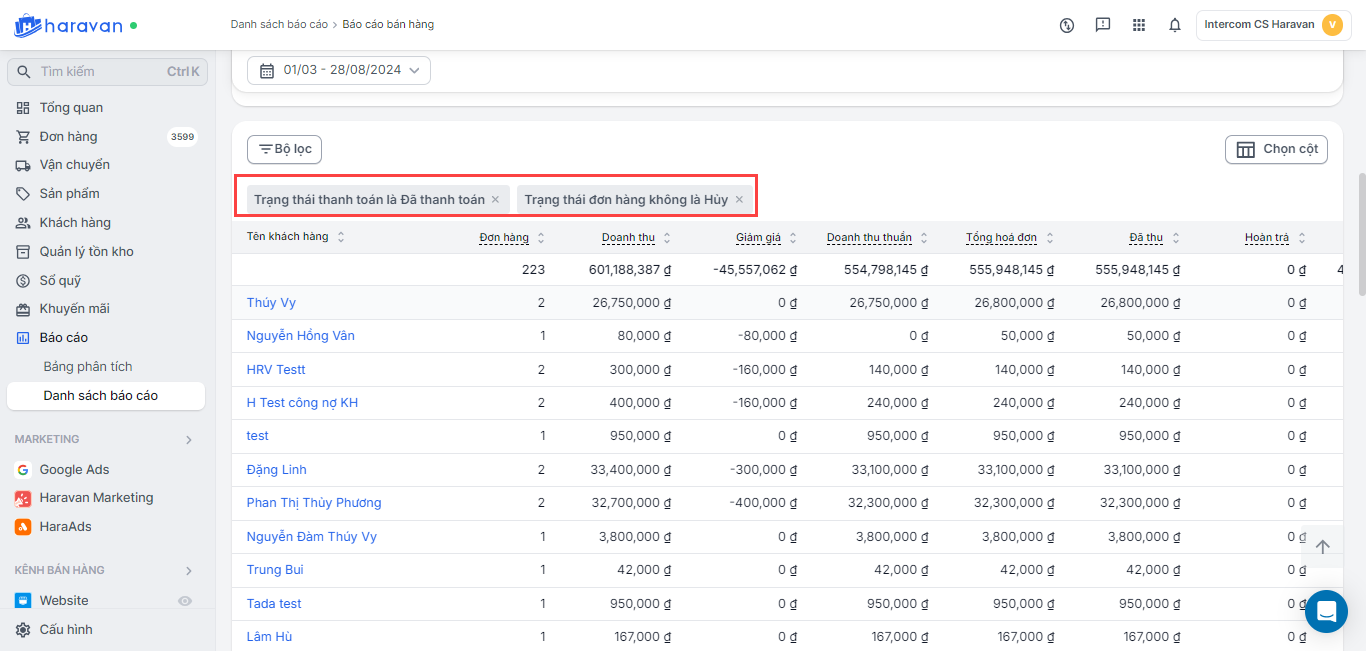Remove the 'không là Hủy' order filter

pyautogui.click(x=739, y=200)
